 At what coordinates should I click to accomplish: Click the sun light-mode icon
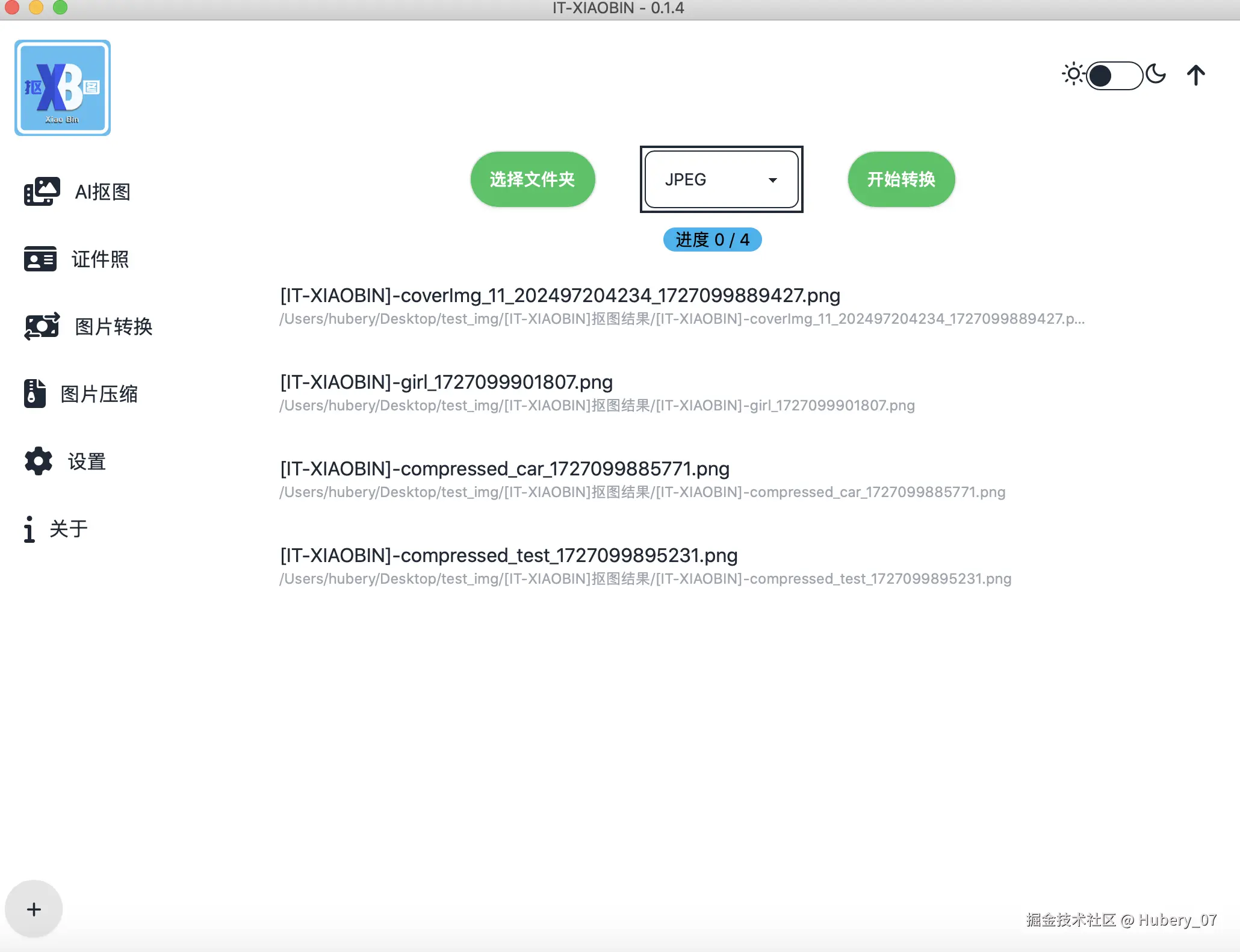click(x=1073, y=74)
